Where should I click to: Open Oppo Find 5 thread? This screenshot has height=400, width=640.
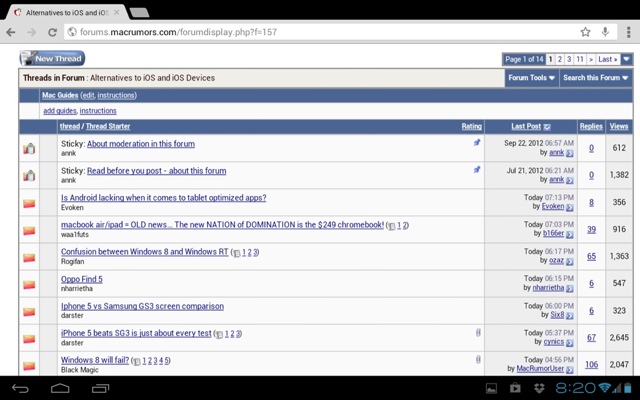click(x=82, y=279)
